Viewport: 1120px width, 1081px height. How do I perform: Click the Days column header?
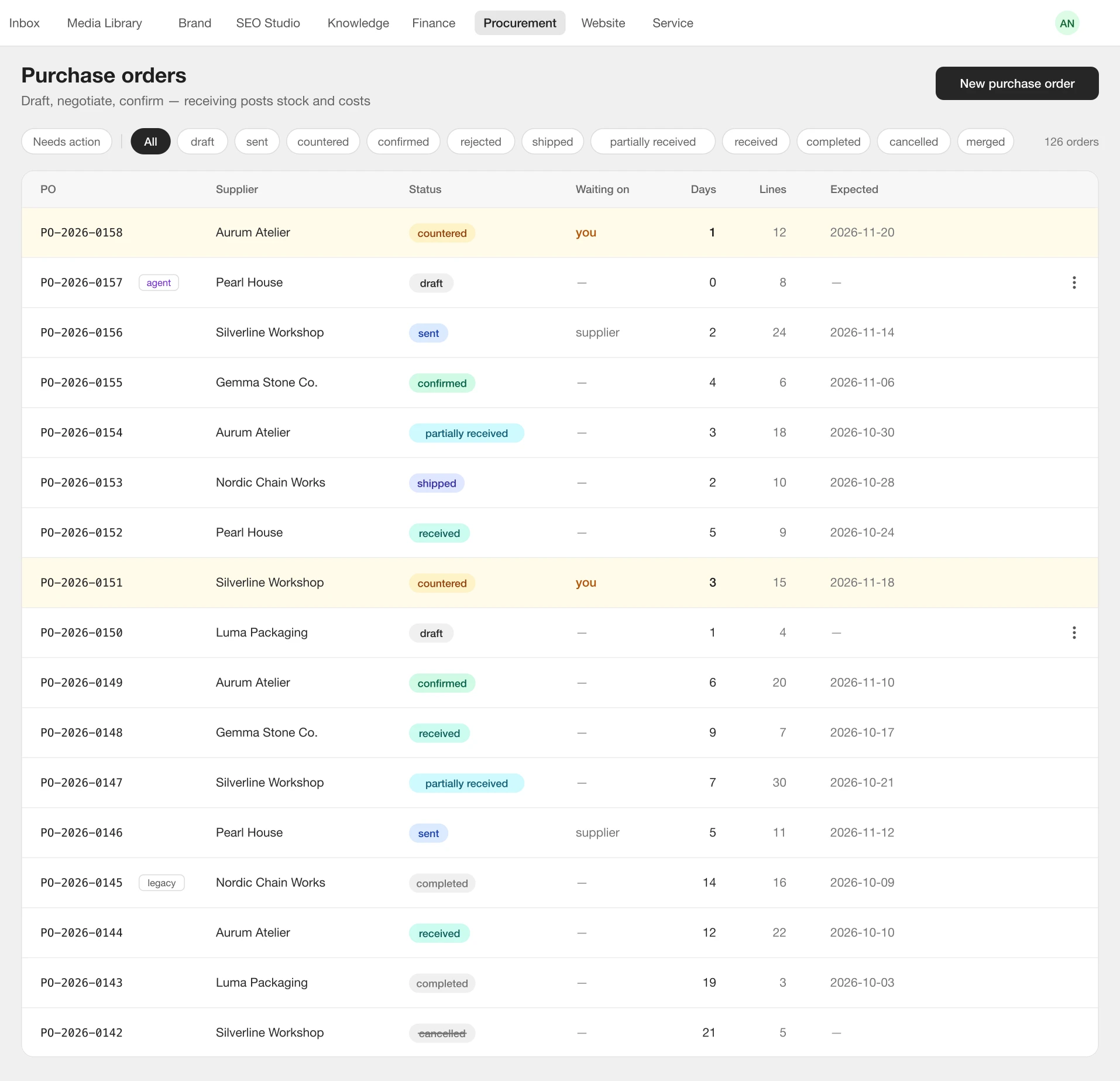click(x=703, y=189)
